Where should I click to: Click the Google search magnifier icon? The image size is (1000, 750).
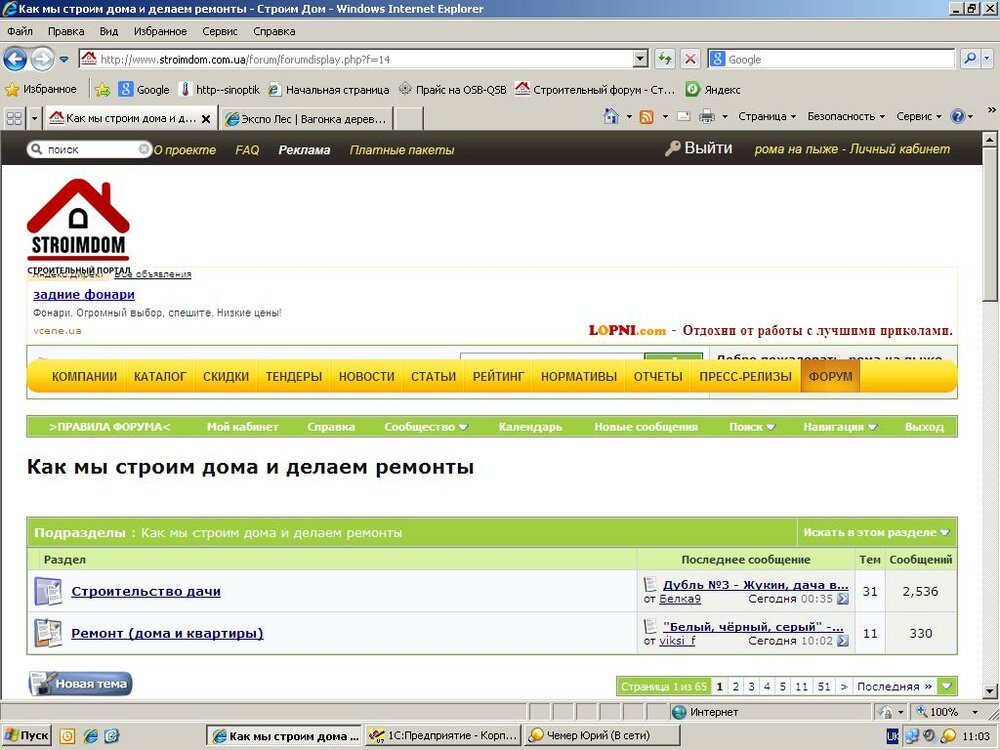pyautogui.click(x=969, y=59)
